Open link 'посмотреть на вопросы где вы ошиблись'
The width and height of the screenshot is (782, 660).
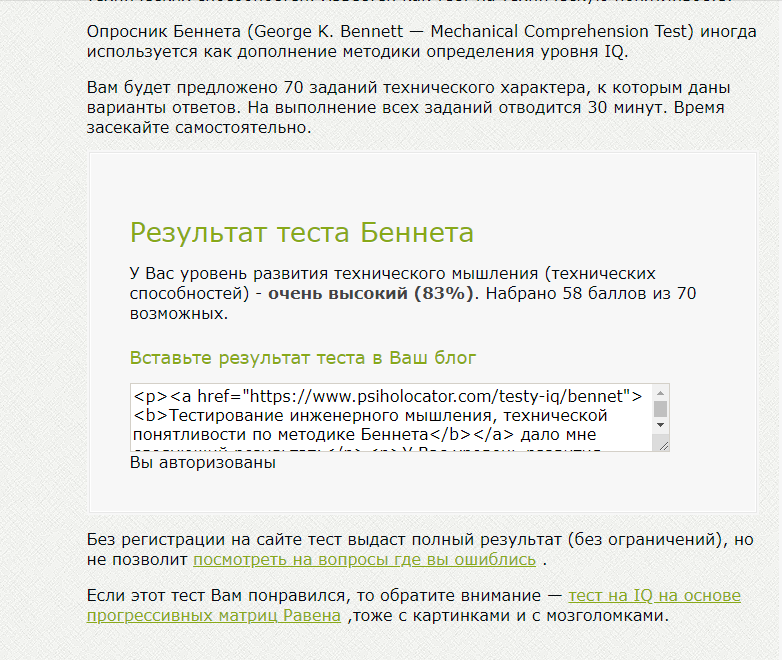tap(365, 560)
